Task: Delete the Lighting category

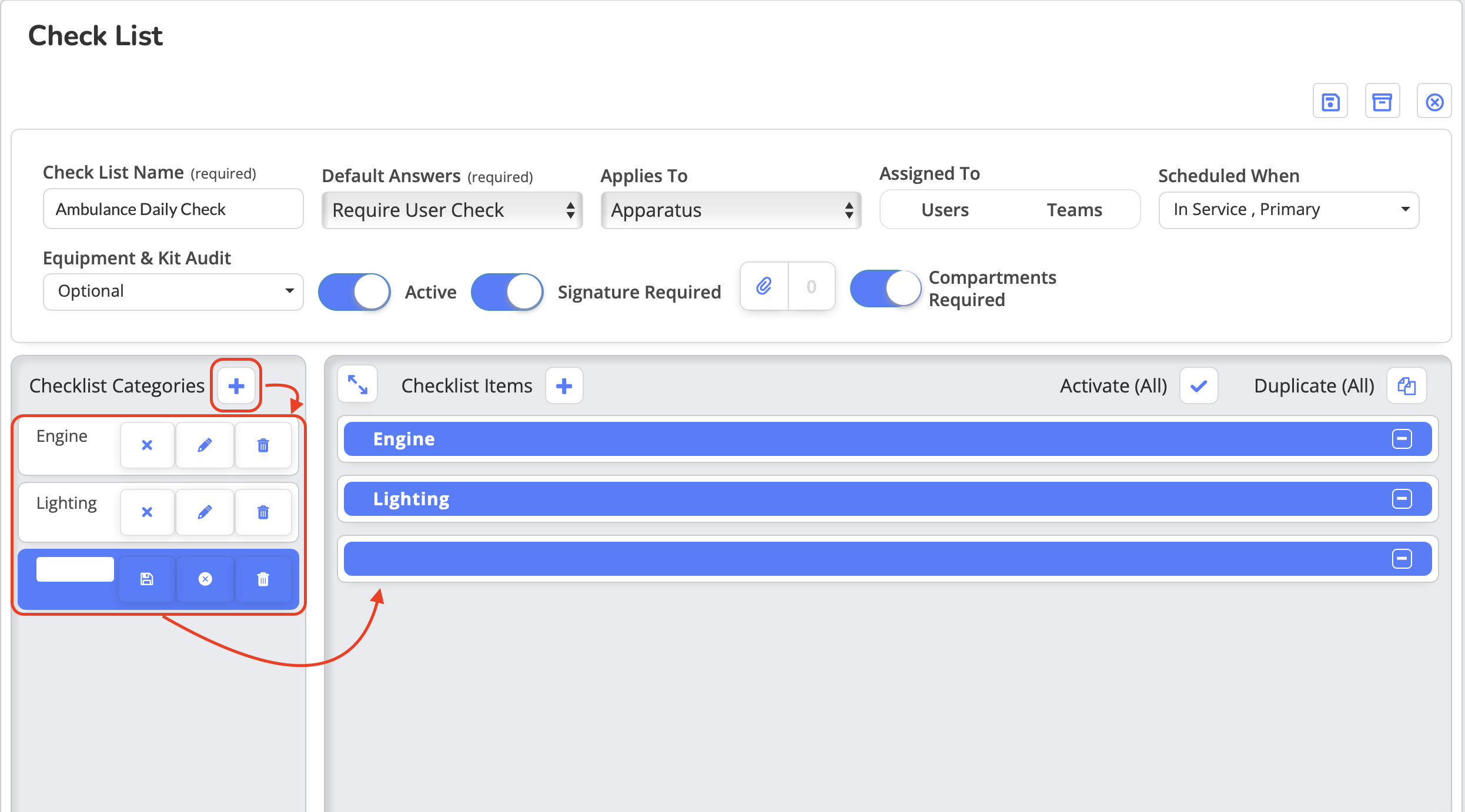Action: 263,512
